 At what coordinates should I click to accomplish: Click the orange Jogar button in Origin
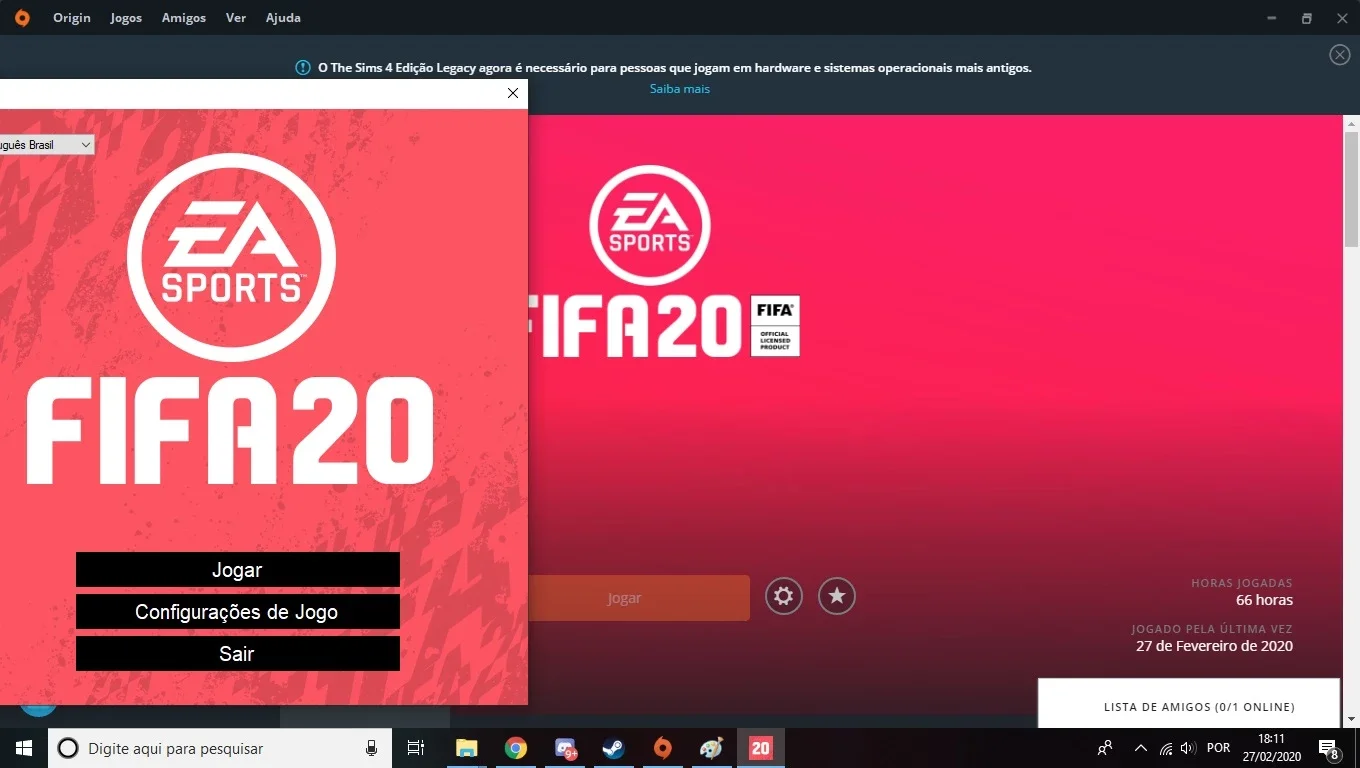click(x=639, y=598)
